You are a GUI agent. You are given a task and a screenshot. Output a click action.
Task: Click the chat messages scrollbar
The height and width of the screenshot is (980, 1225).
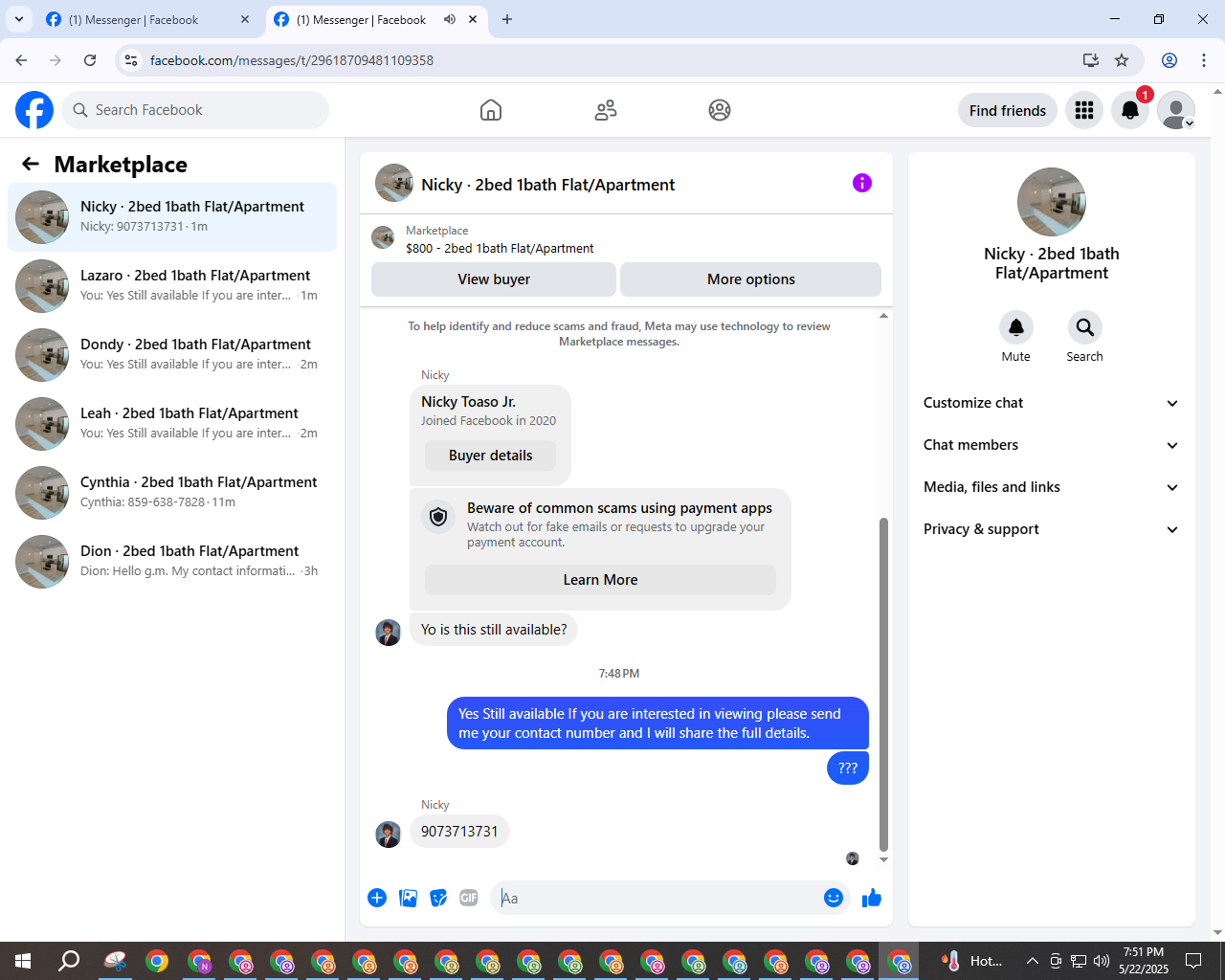coord(883,684)
